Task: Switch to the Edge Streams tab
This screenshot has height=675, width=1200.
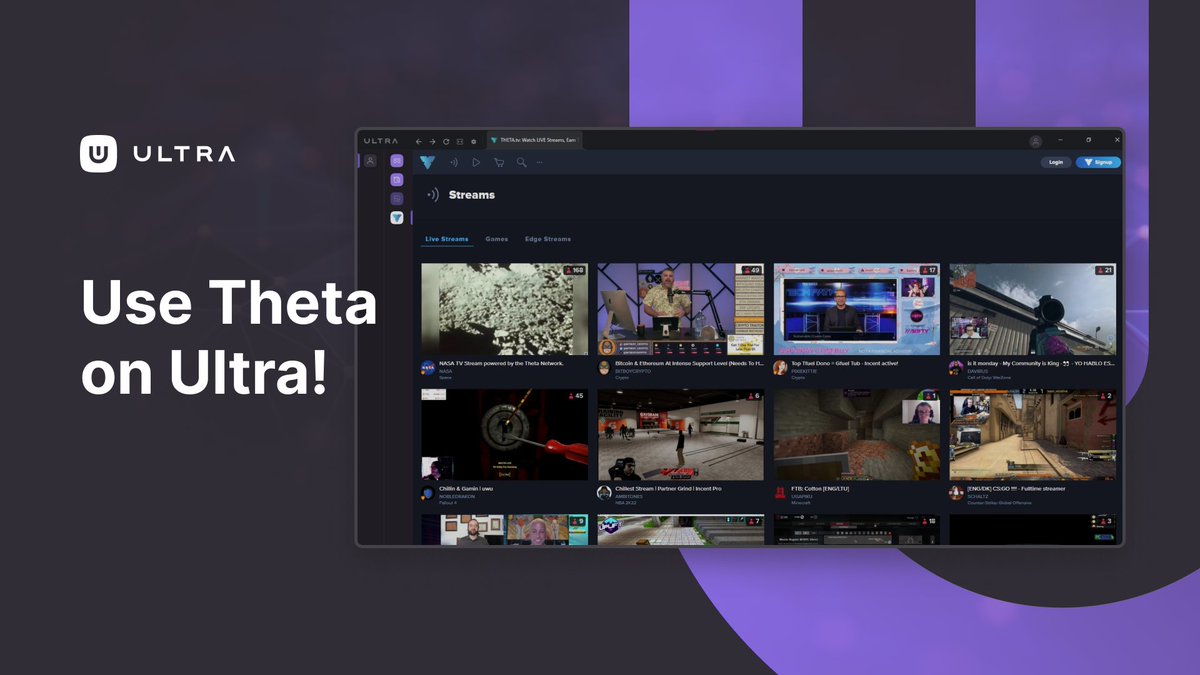Action: (x=548, y=239)
